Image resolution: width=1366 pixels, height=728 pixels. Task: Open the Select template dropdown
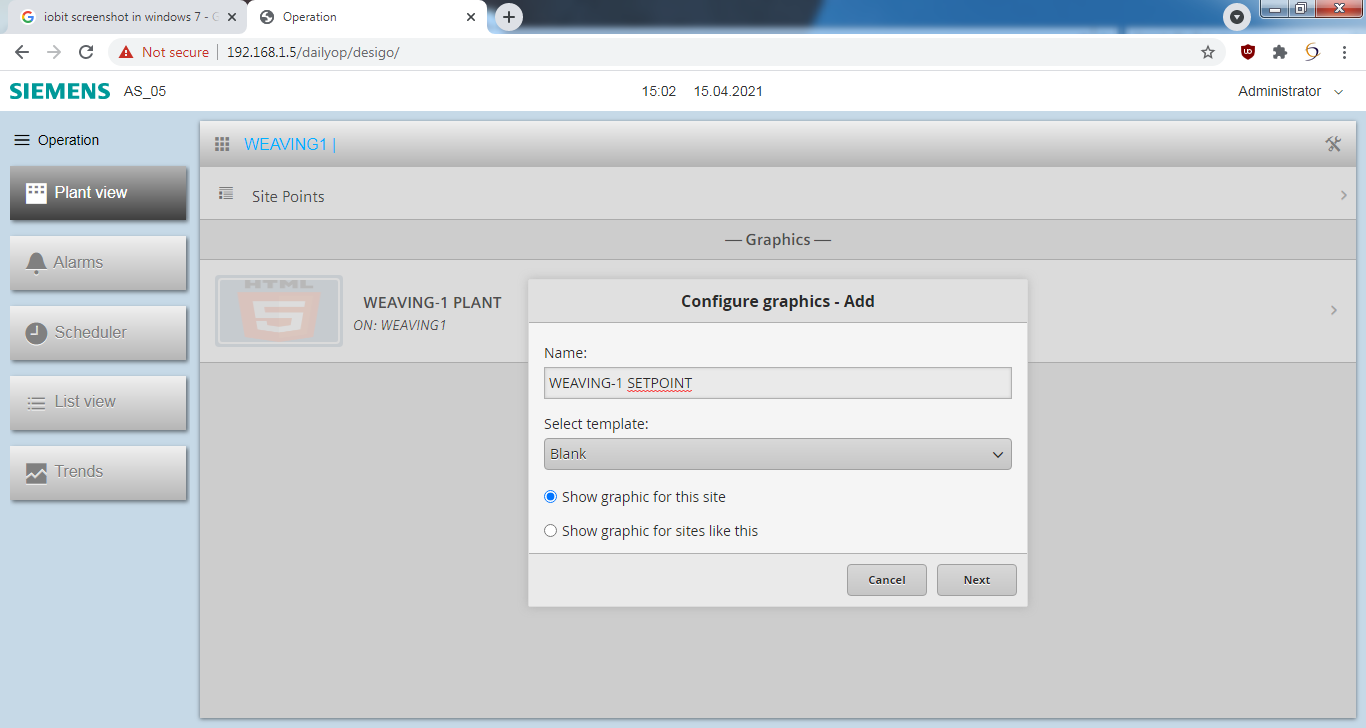pyautogui.click(x=778, y=454)
